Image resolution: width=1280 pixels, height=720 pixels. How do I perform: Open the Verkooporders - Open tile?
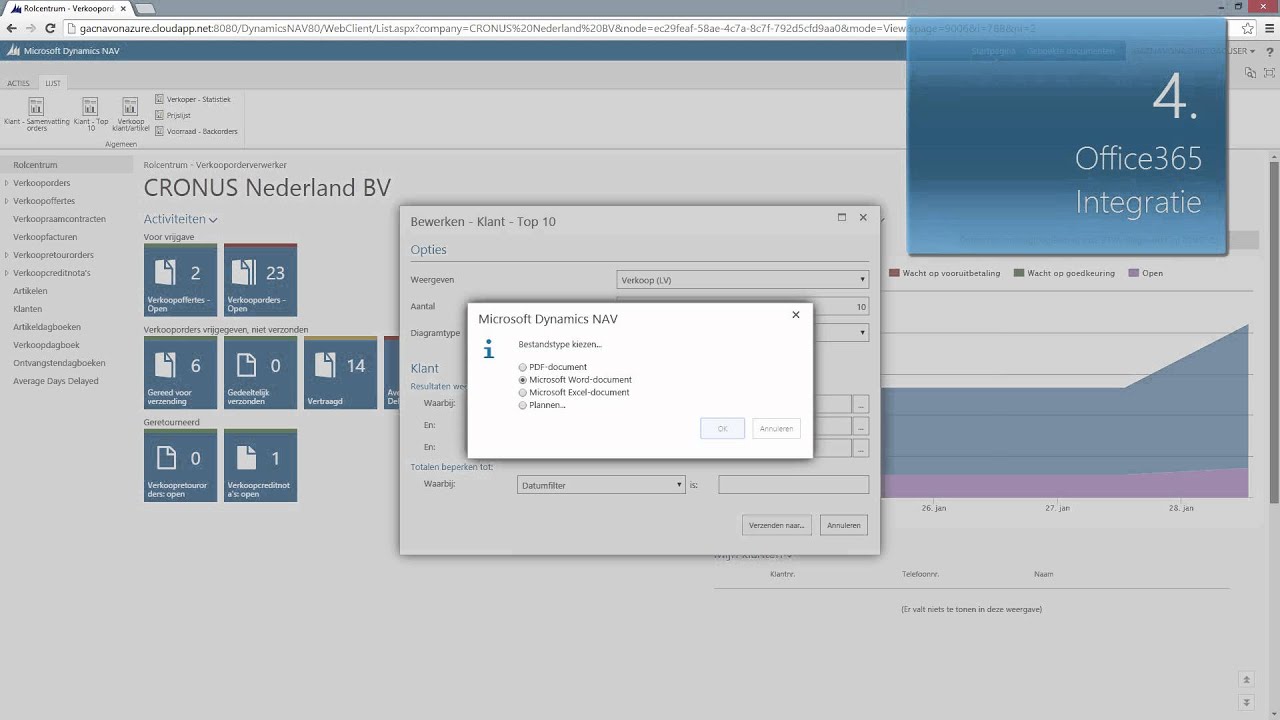click(x=260, y=280)
